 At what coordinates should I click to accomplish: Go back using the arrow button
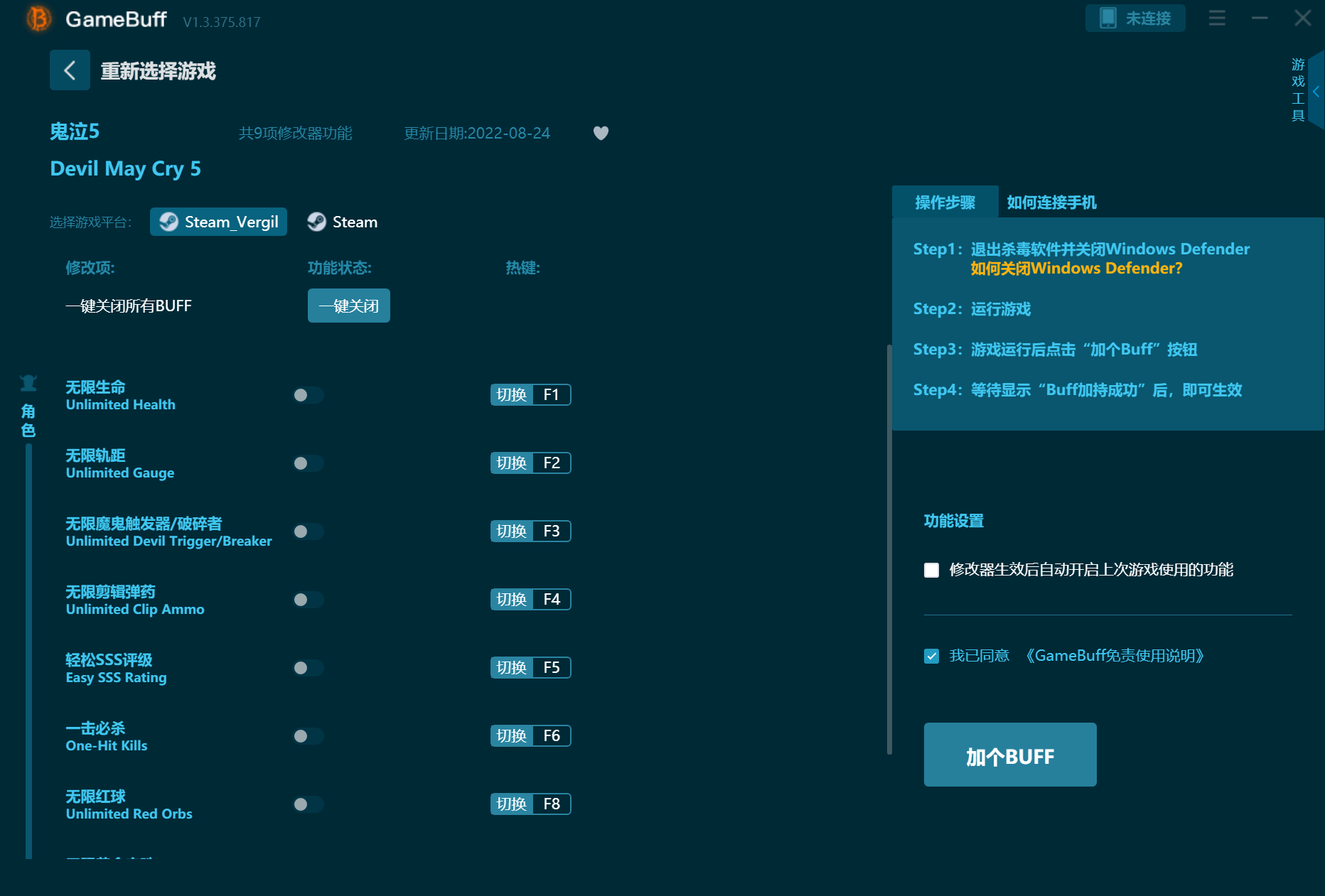(70, 70)
